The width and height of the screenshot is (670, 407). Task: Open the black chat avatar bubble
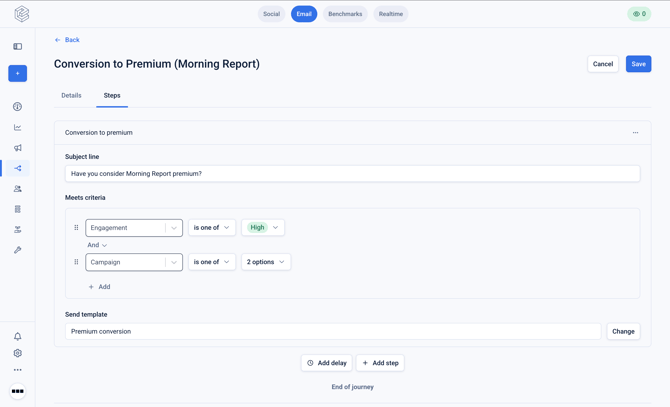coord(18,391)
